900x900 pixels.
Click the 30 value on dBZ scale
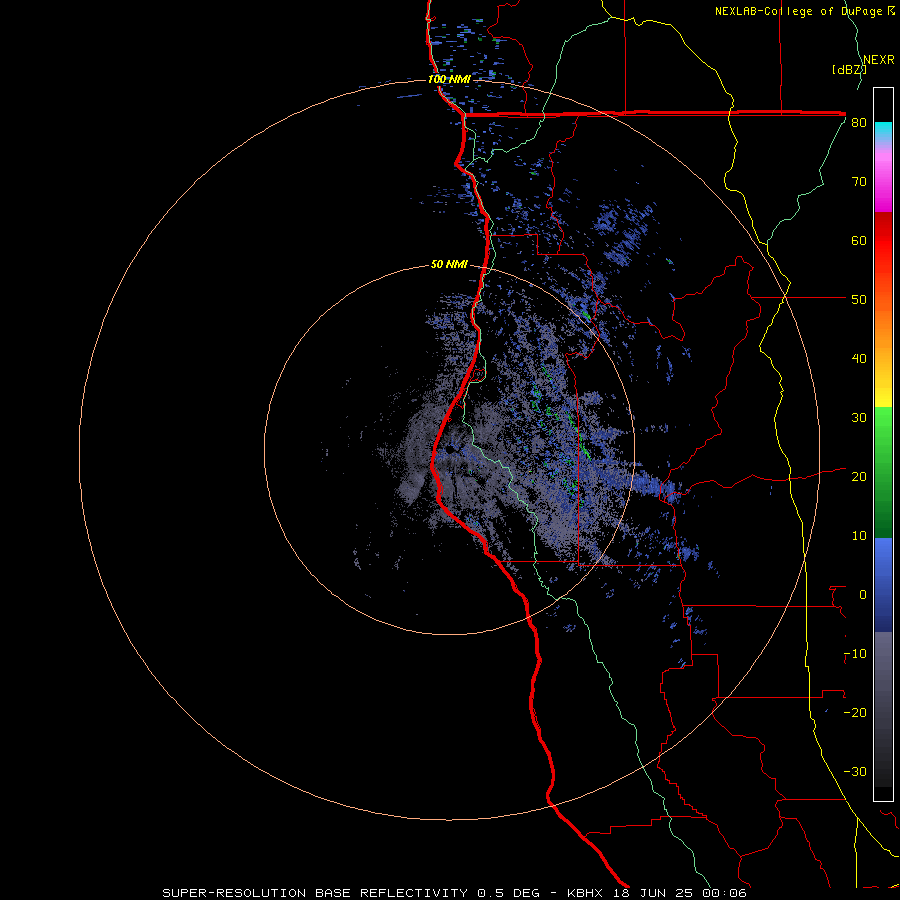(x=859, y=418)
